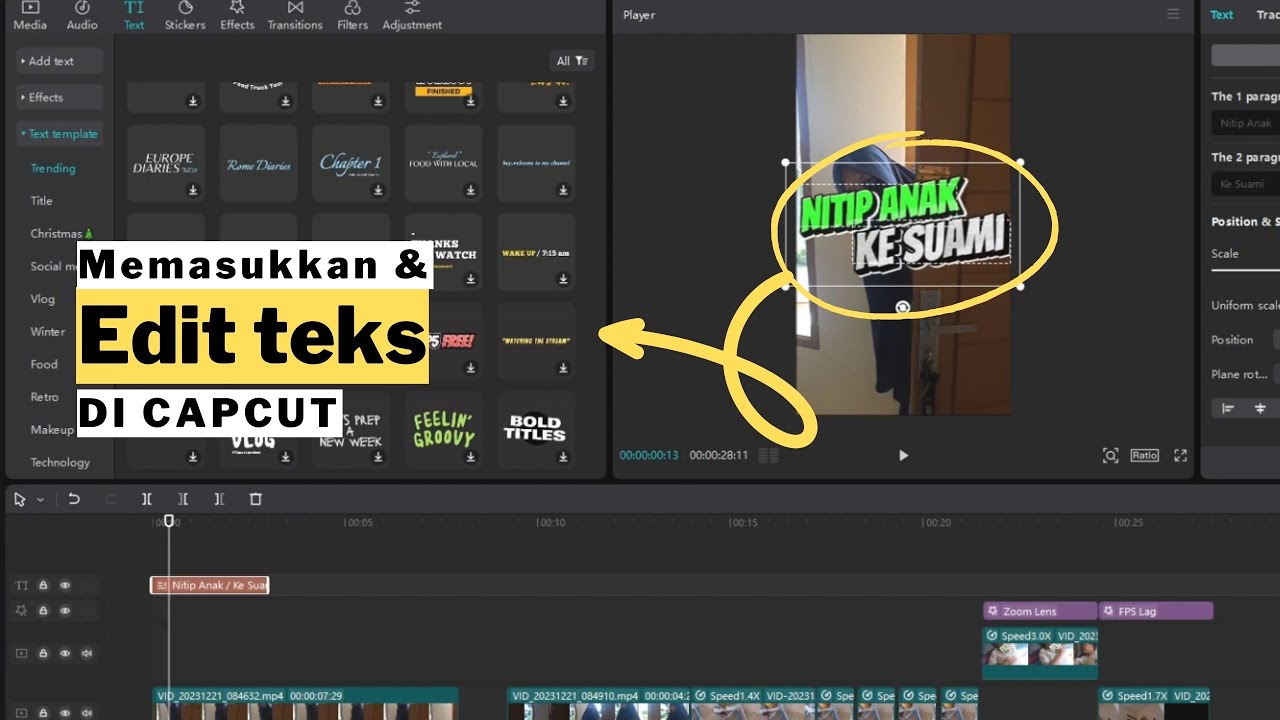The image size is (1280, 720).
Task: Select the FPS Lag effect clip
Action: coord(1156,611)
